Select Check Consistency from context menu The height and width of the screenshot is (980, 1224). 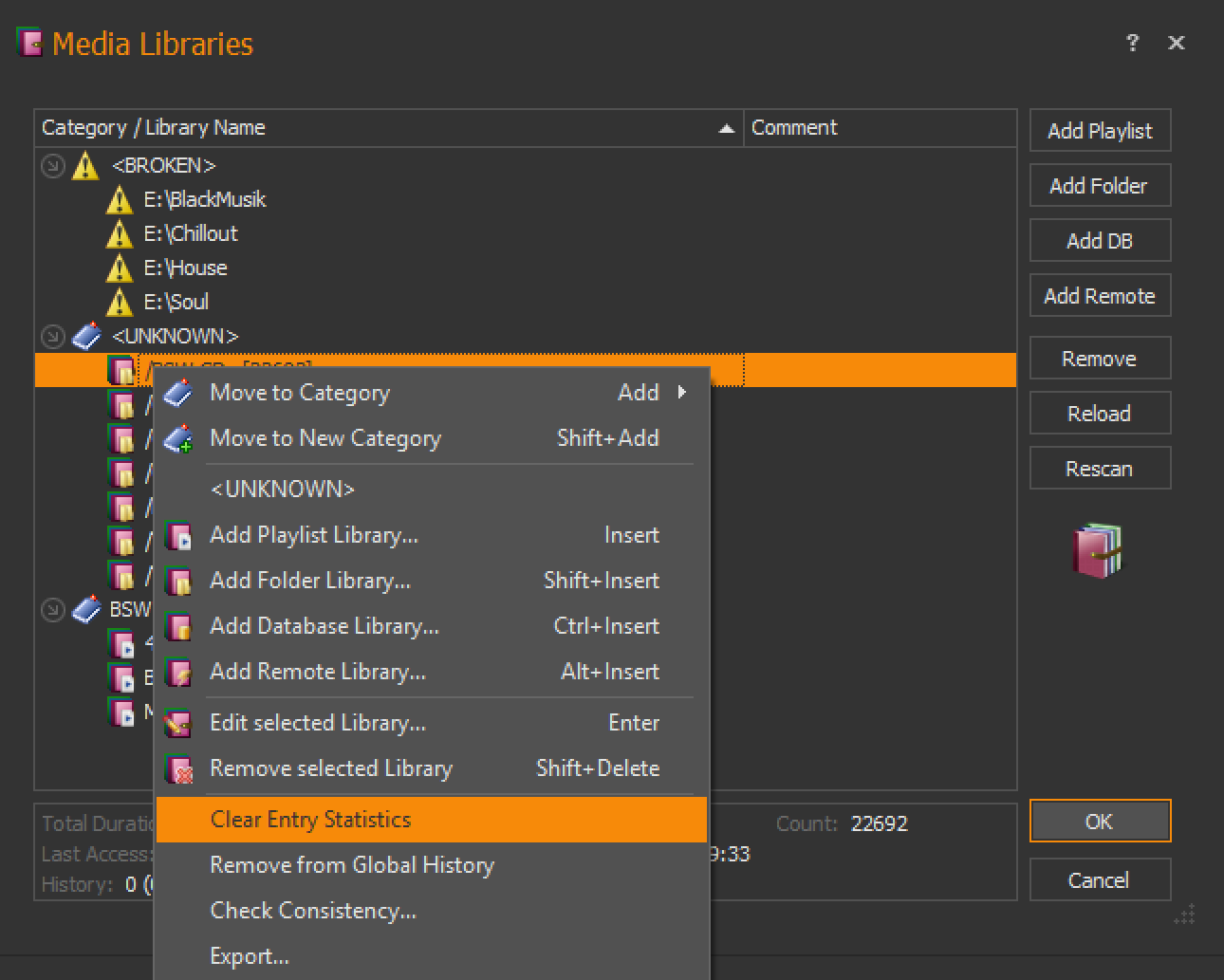pyautogui.click(x=313, y=911)
